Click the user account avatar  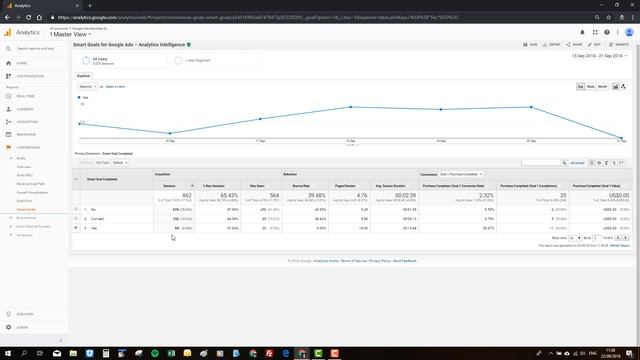[629, 32]
